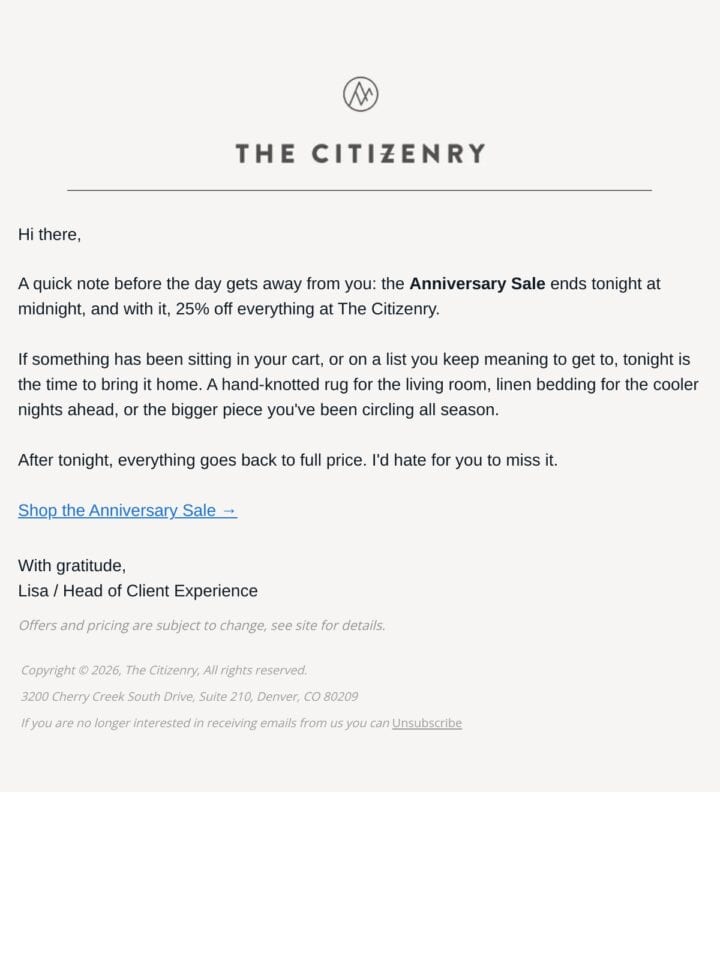The image size is (720, 960).
Task: Click the After tonight full price sentence
Action: point(288,460)
